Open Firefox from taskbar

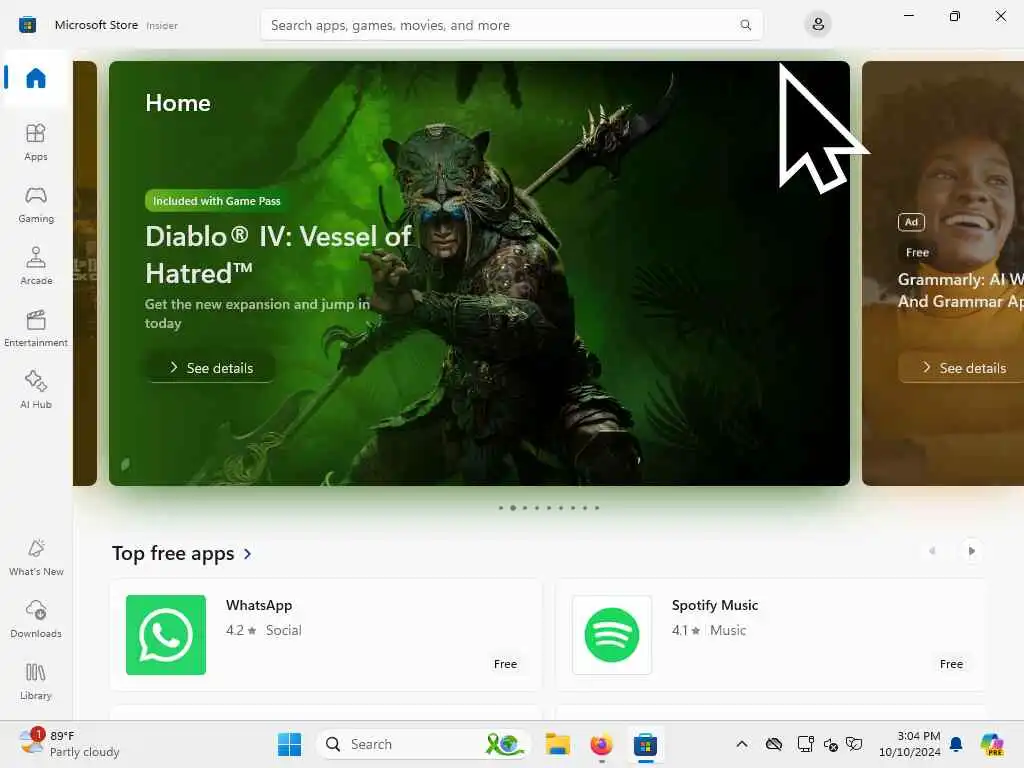tap(601, 744)
